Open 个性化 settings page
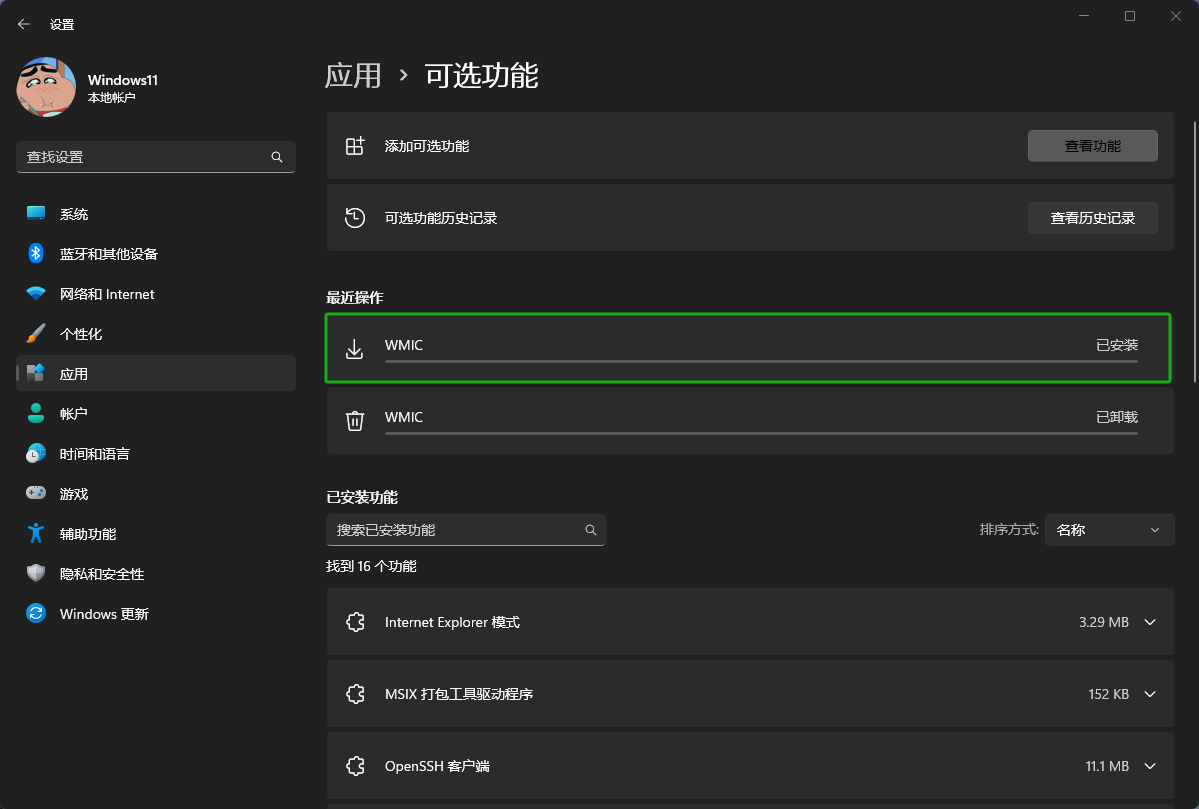1199x809 pixels. pos(81,334)
